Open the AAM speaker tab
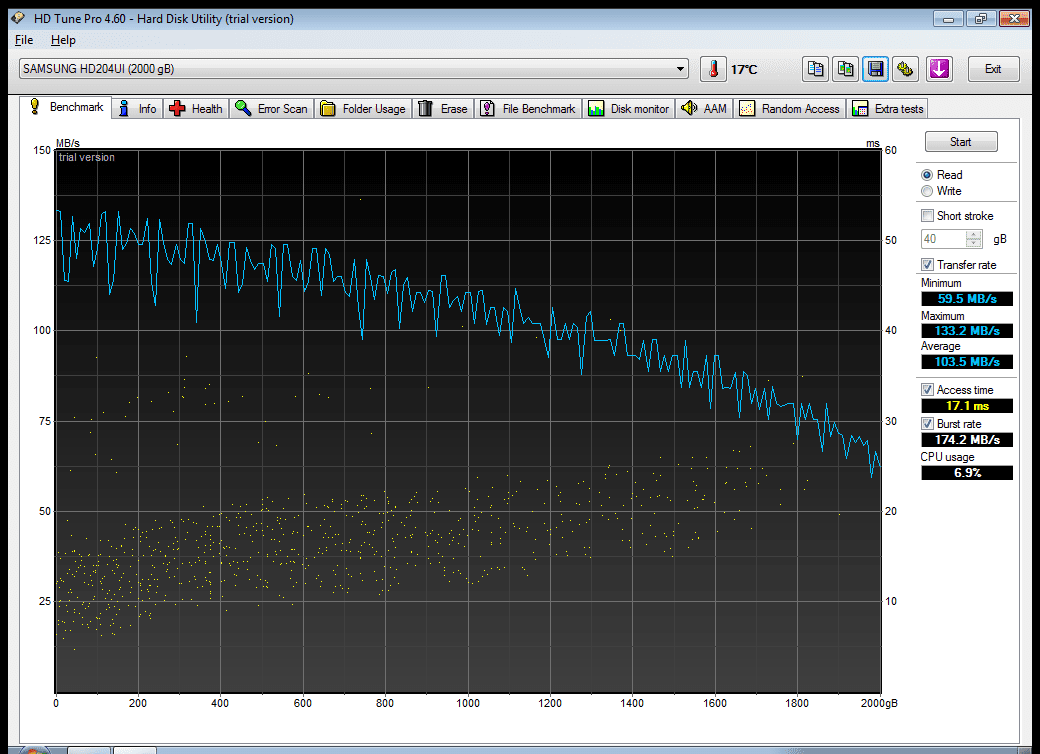The image size is (1040, 754). tap(704, 109)
